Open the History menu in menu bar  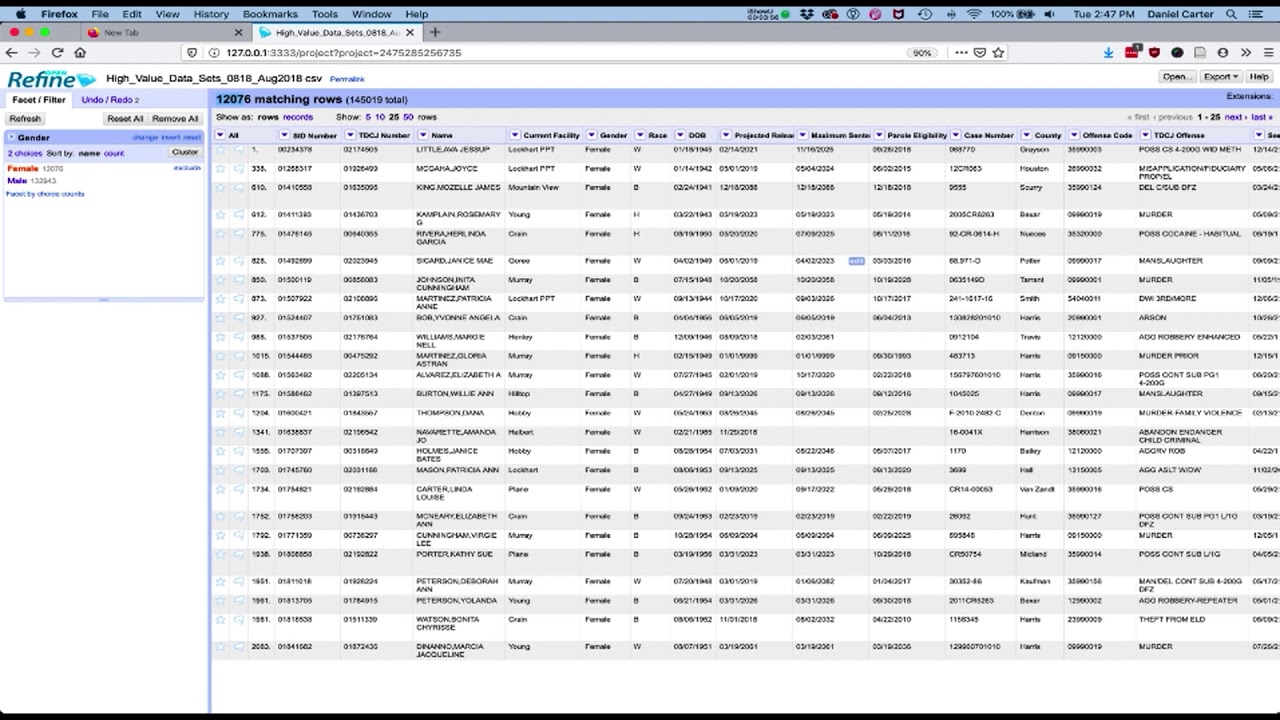[x=211, y=14]
